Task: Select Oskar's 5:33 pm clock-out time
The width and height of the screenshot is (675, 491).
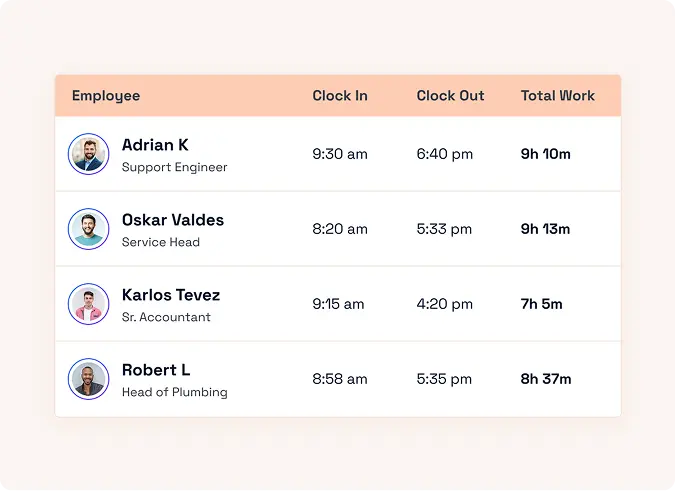Action: tap(444, 229)
